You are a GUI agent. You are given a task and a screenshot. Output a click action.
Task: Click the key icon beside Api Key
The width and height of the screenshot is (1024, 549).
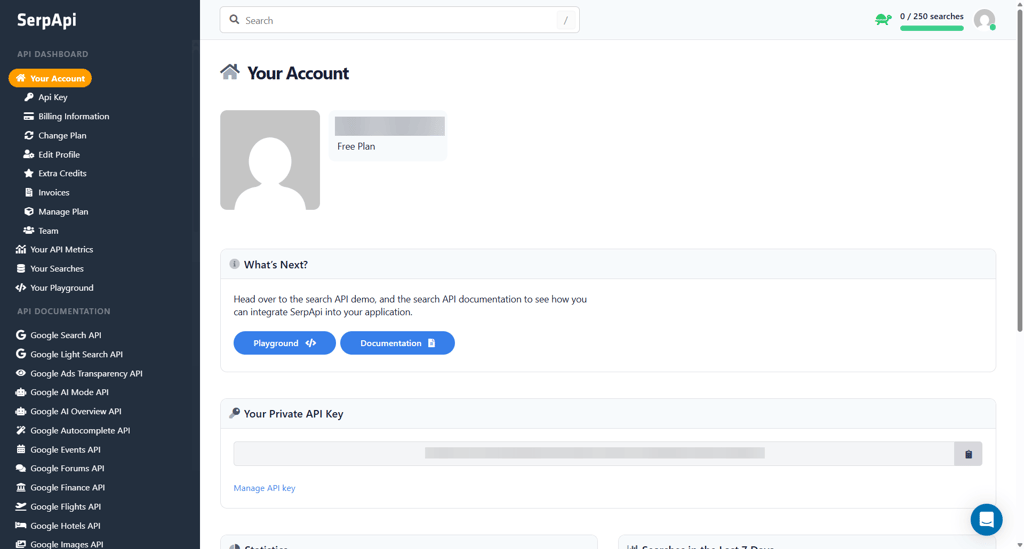(29, 97)
